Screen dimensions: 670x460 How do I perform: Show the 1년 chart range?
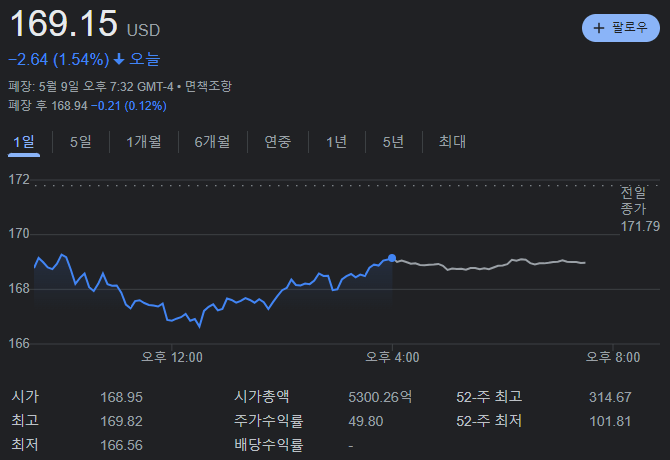click(336, 142)
